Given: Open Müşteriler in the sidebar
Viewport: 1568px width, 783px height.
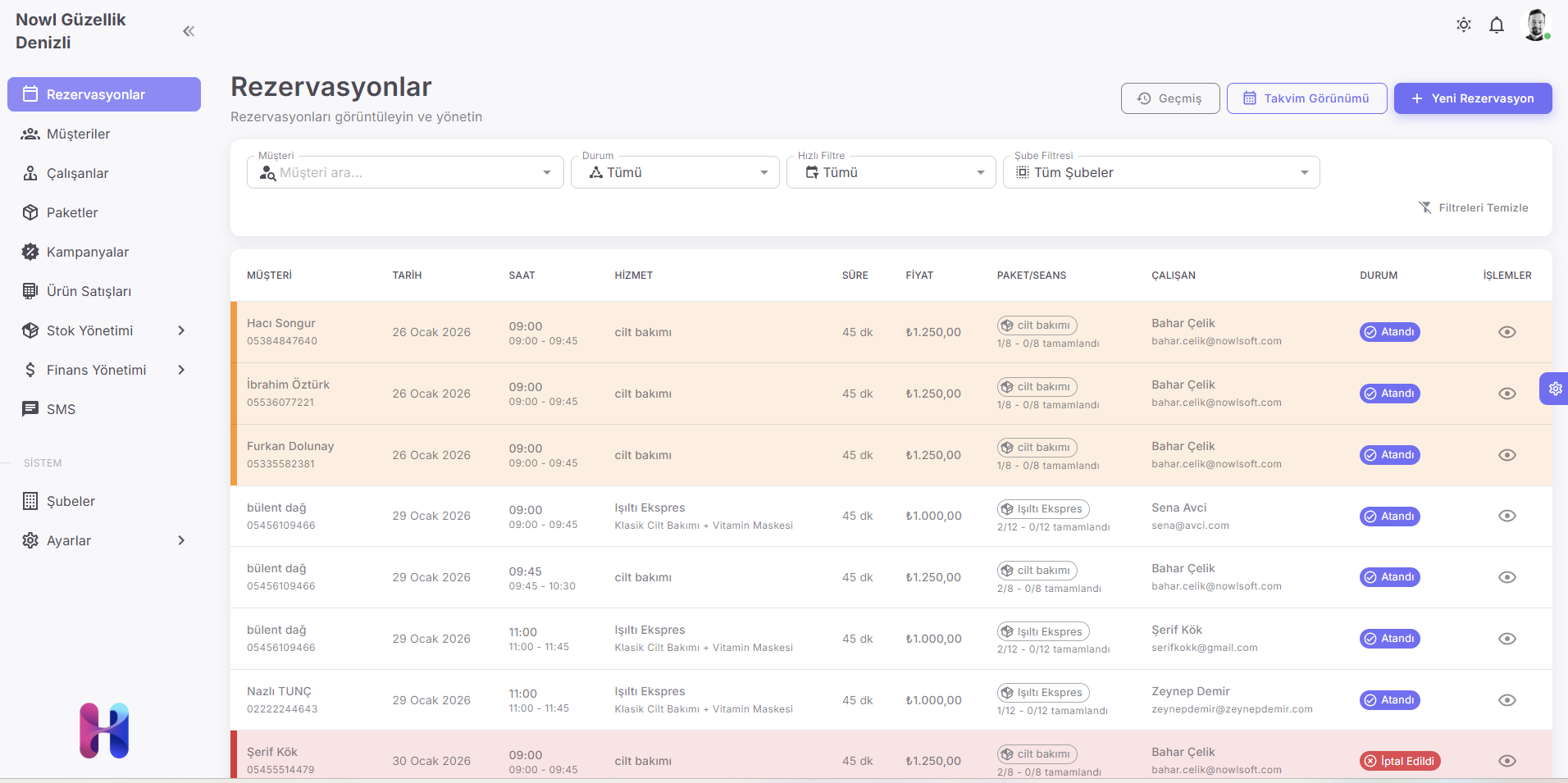Looking at the screenshot, I should pos(78,134).
